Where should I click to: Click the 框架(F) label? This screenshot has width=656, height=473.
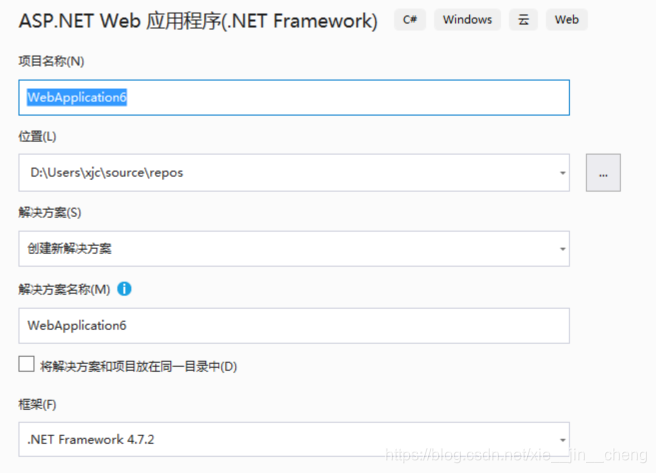(x=37, y=404)
